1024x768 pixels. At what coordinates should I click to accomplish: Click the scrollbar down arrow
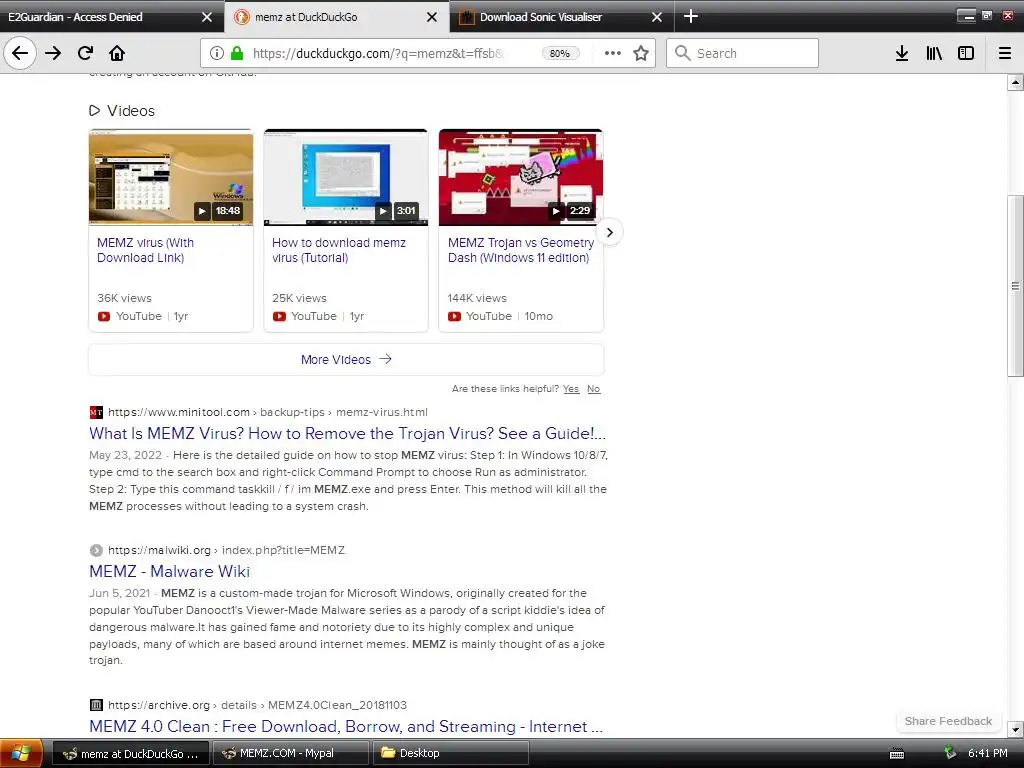pyautogui.click(x=1015, y=729)
